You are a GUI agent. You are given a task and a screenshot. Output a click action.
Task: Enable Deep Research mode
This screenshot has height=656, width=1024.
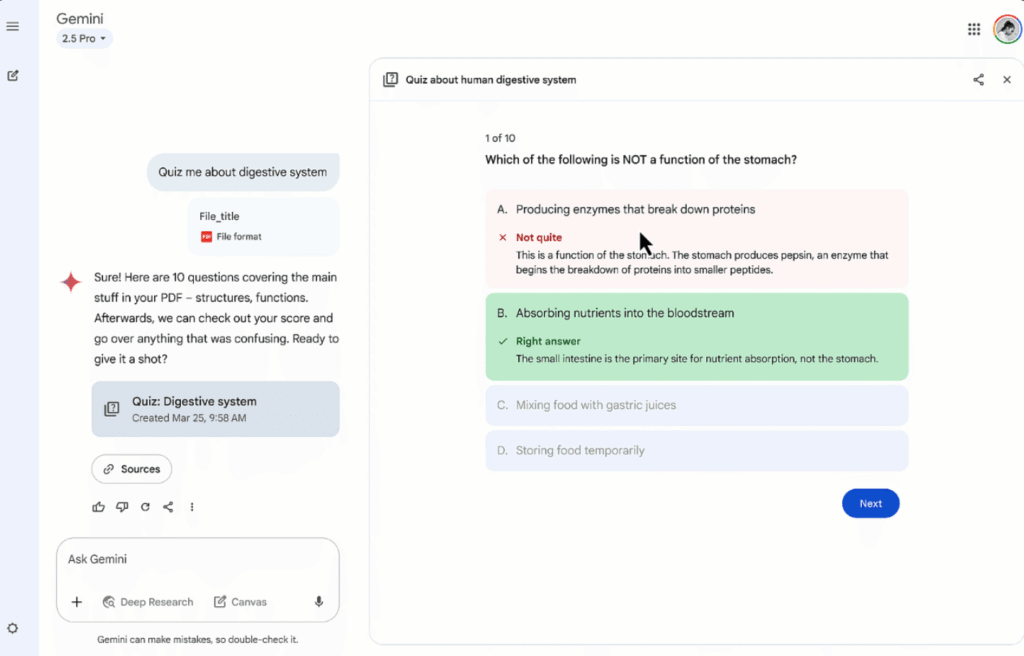148,602
